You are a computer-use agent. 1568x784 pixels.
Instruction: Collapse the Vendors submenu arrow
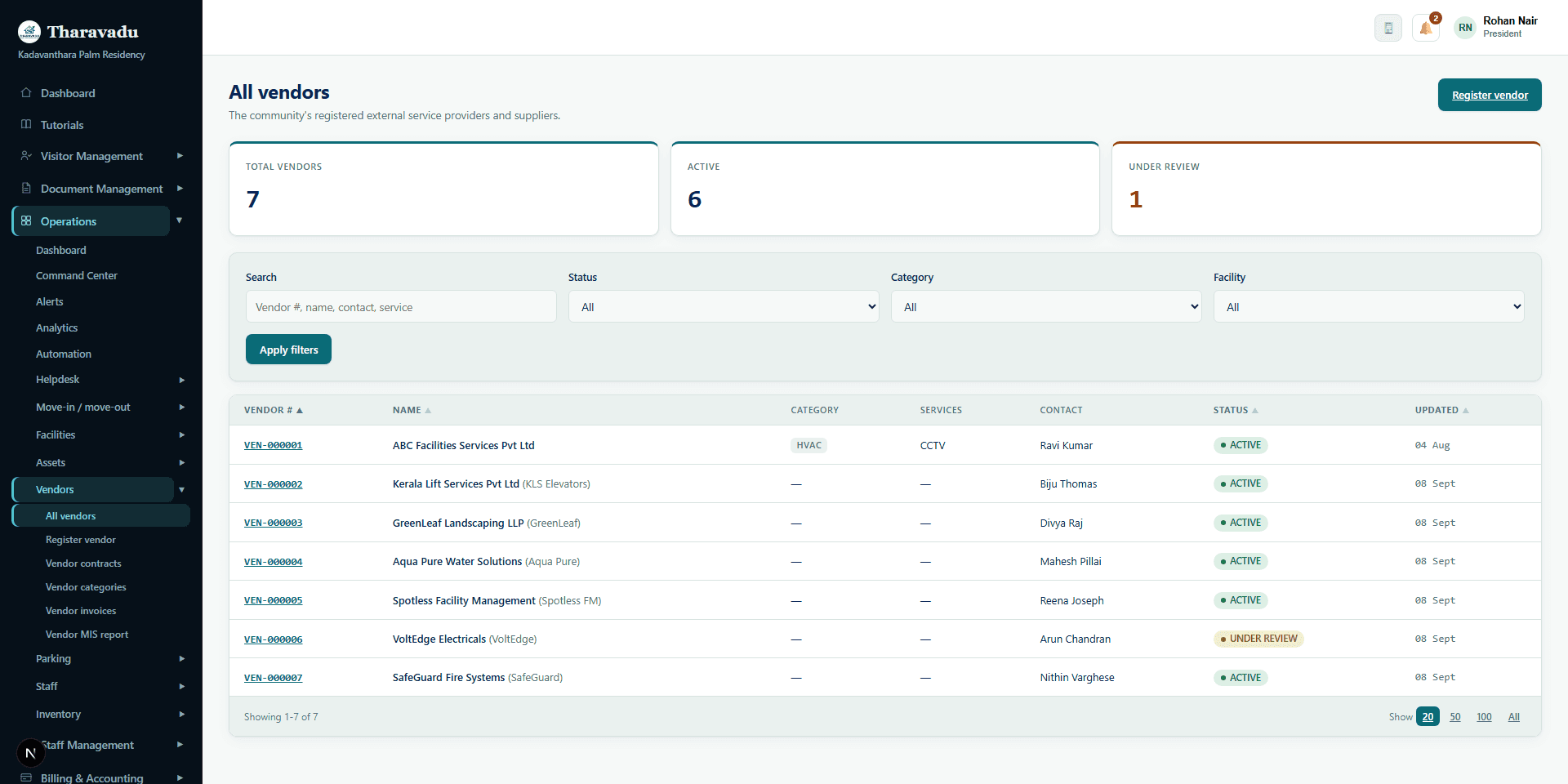point(182,489)
